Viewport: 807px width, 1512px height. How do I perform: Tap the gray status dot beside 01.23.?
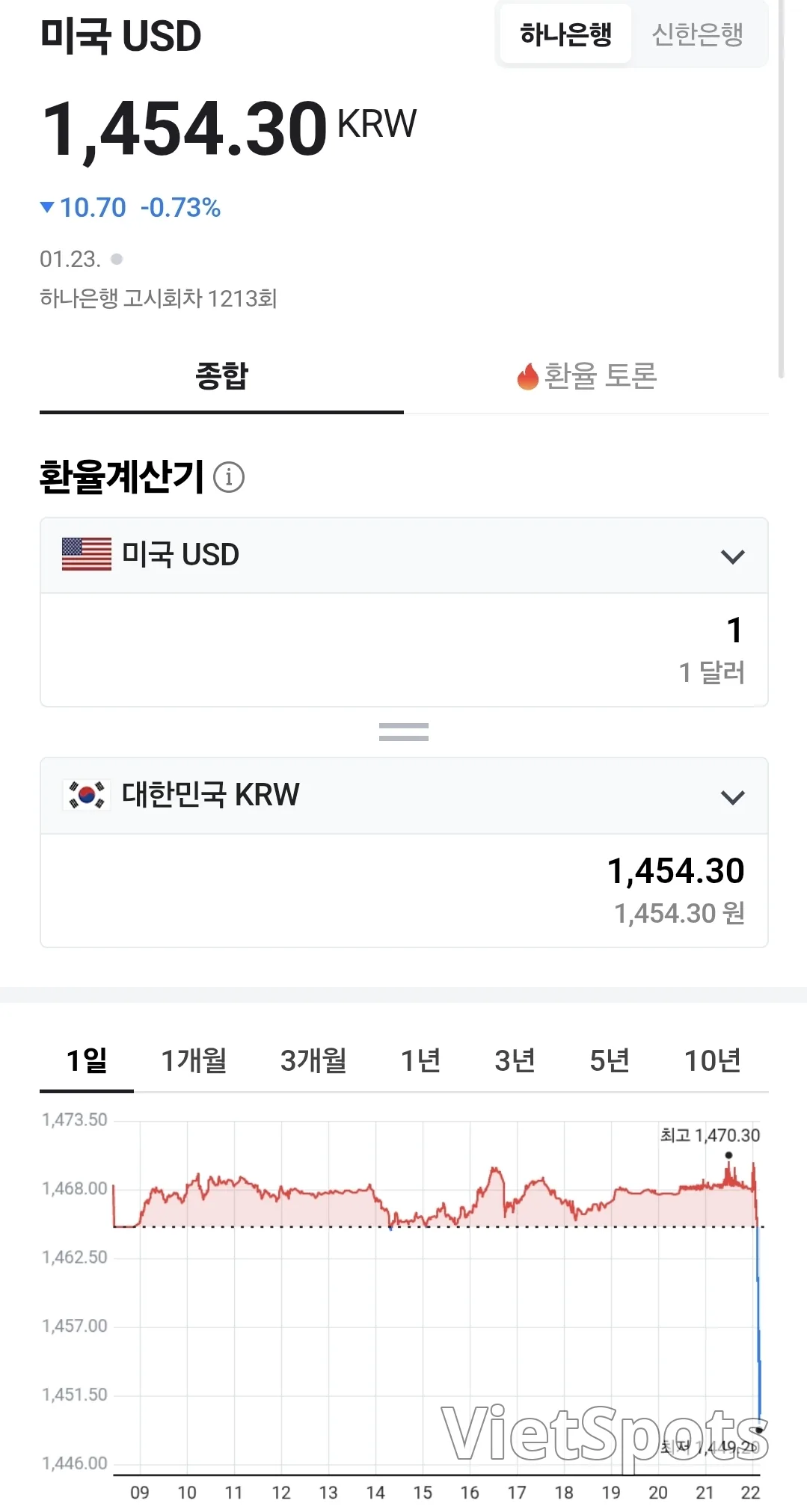click(x=117, y=259)
